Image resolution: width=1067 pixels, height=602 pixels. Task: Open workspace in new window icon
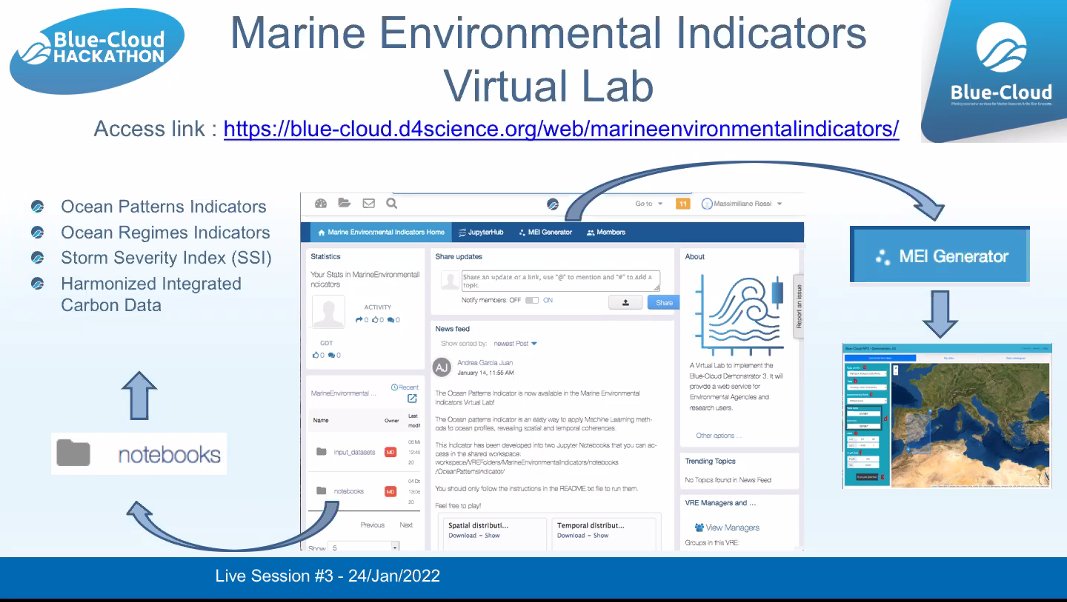click(412, 399)
